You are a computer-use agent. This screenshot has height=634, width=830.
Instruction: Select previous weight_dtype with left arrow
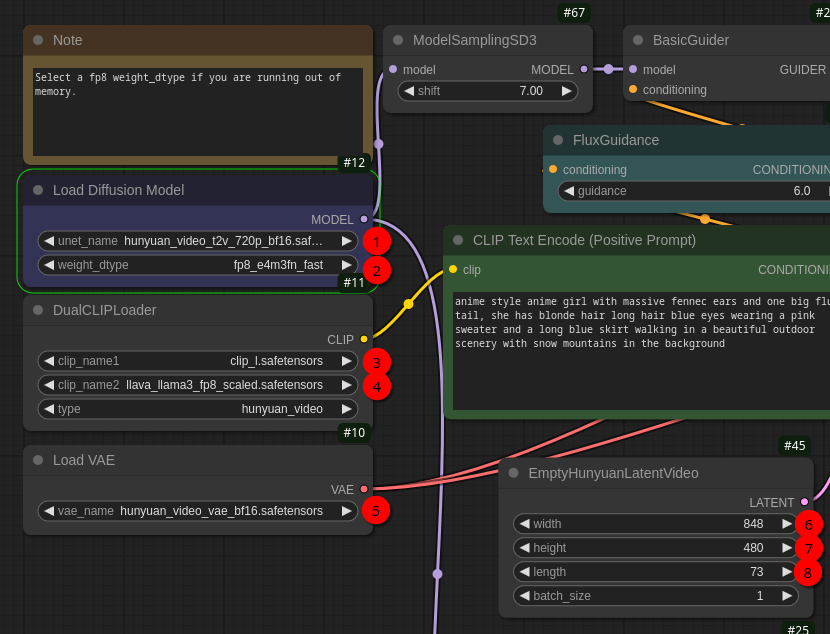coord(49,265)
